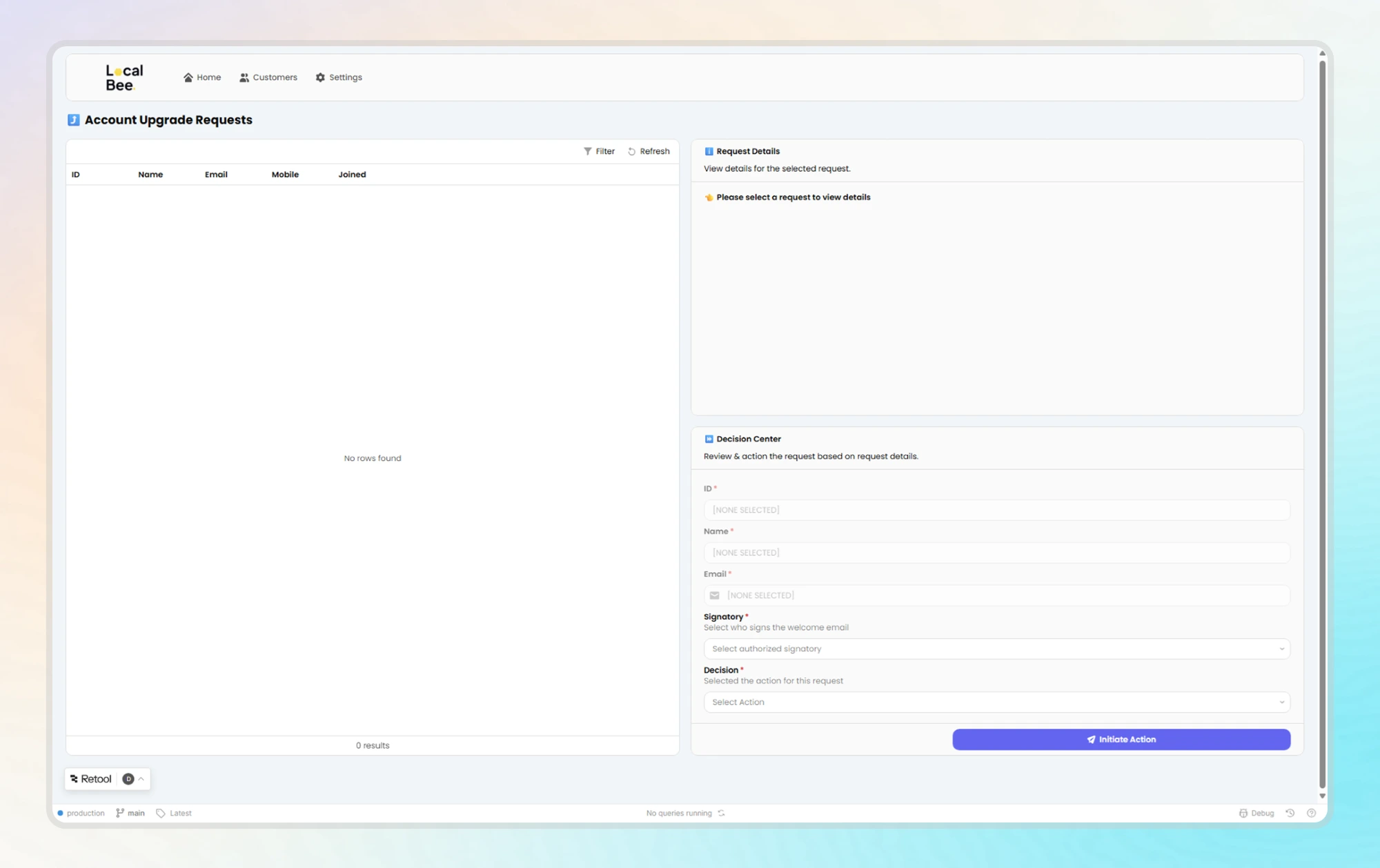Viewport: 1380px width, 868px height.
Task: Click the pointing hand icon in Request Details
Action: coord(709,197)
